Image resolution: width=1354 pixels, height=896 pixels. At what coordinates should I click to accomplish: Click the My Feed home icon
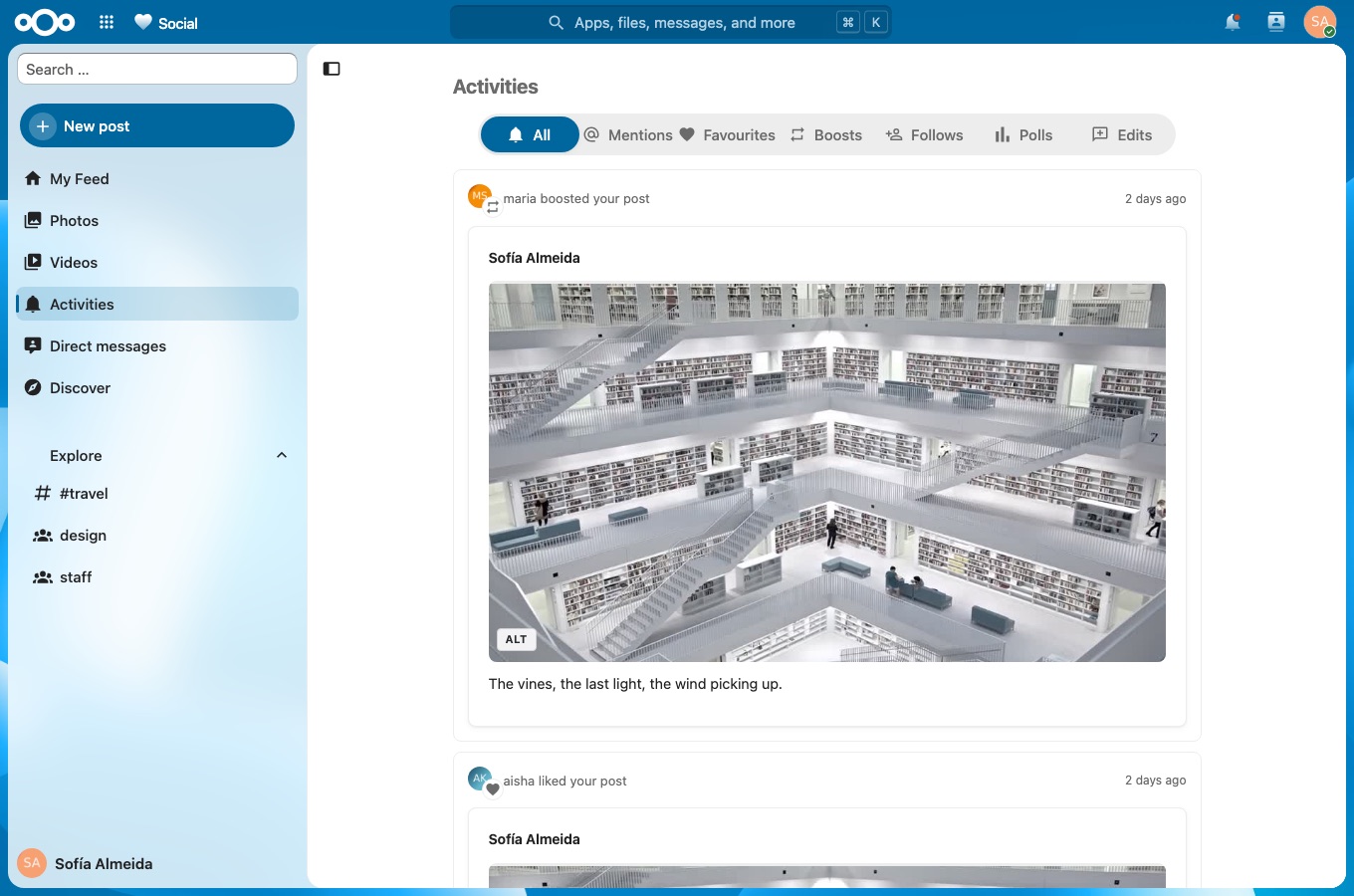pos(33,179)
